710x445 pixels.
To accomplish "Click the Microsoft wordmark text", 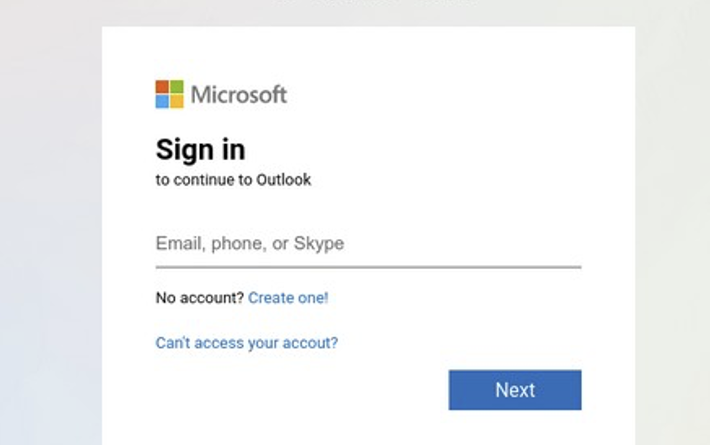I will coord(239,95).
